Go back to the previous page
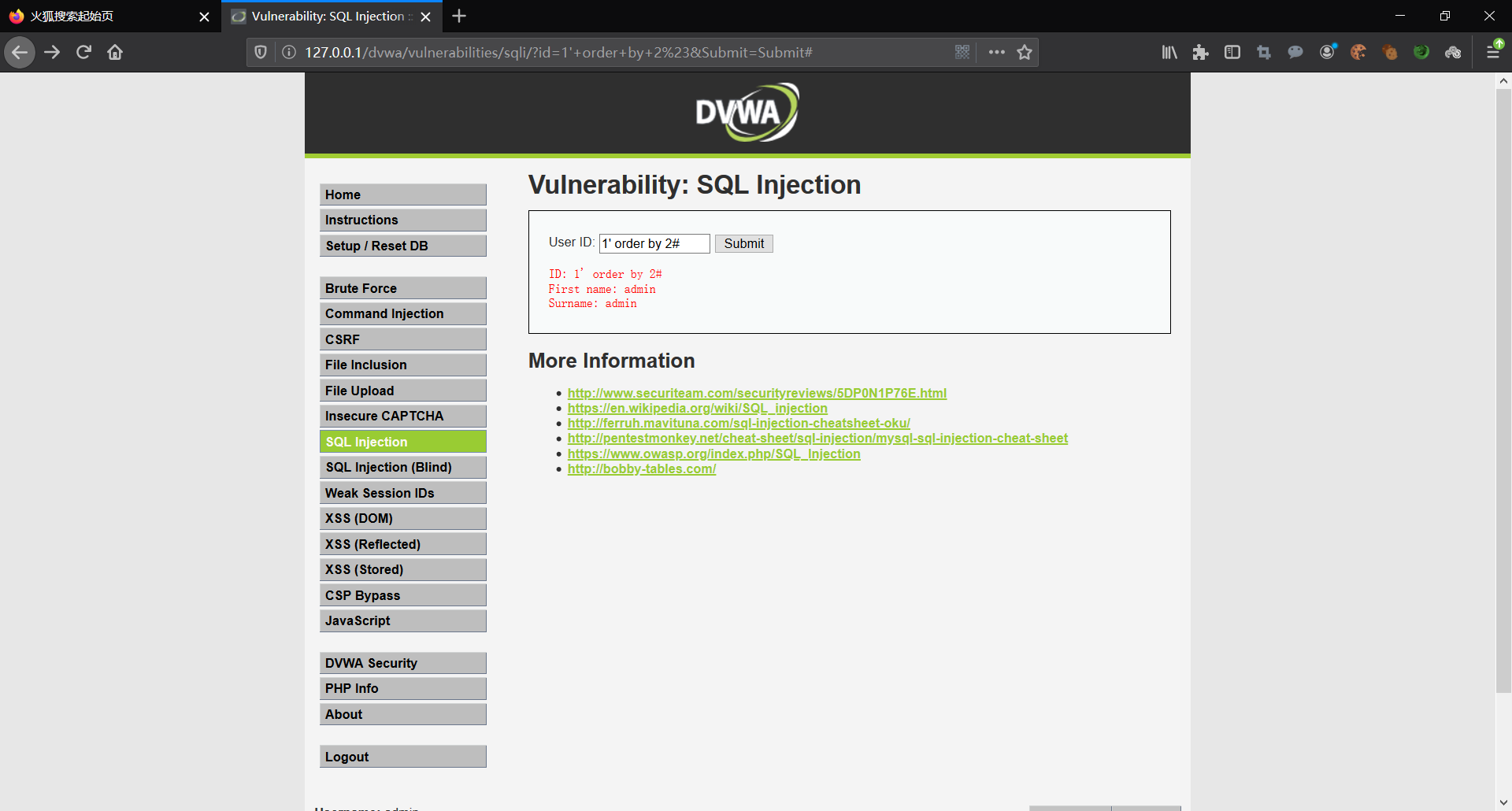This screenshot has width=1512, height=811. click(20, 52)
